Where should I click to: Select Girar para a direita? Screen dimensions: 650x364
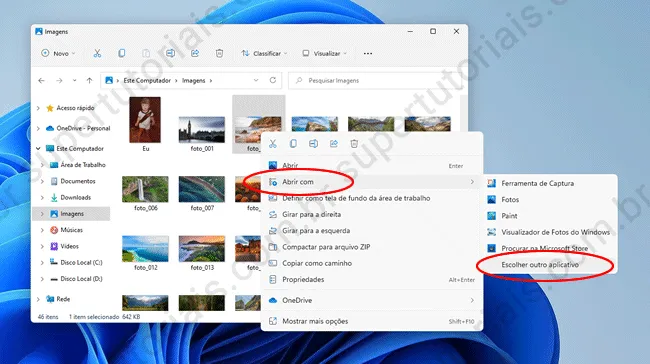[372, 214]
